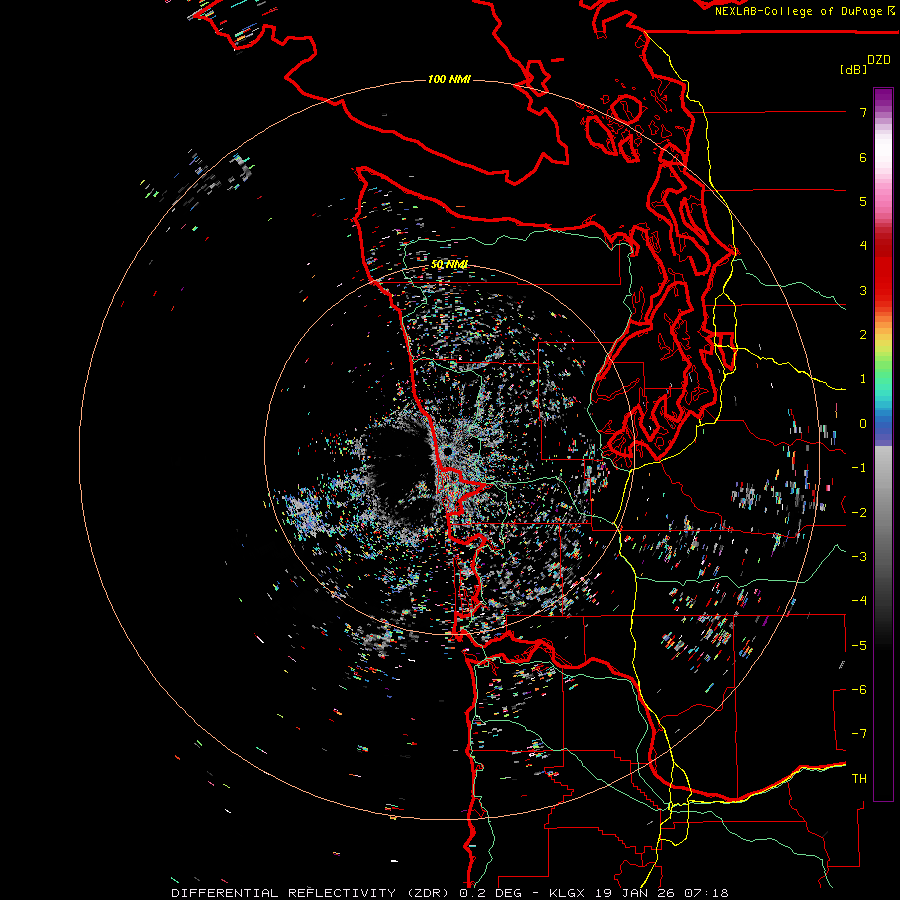Click the DZD legend title

879,60
